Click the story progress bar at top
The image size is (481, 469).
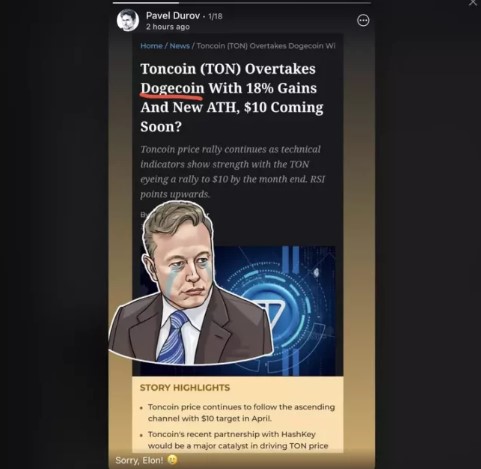point(242,3)
